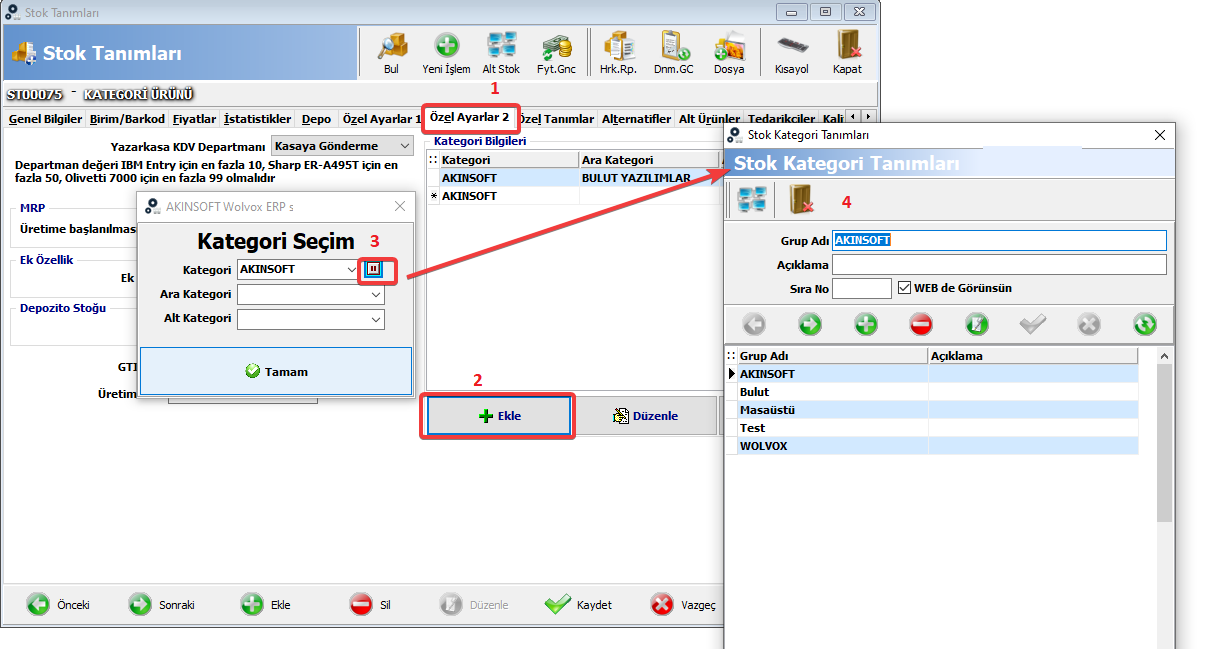Select the Özel Ayarlar 2 tab

pyautogui.click(x=470, y=117)
